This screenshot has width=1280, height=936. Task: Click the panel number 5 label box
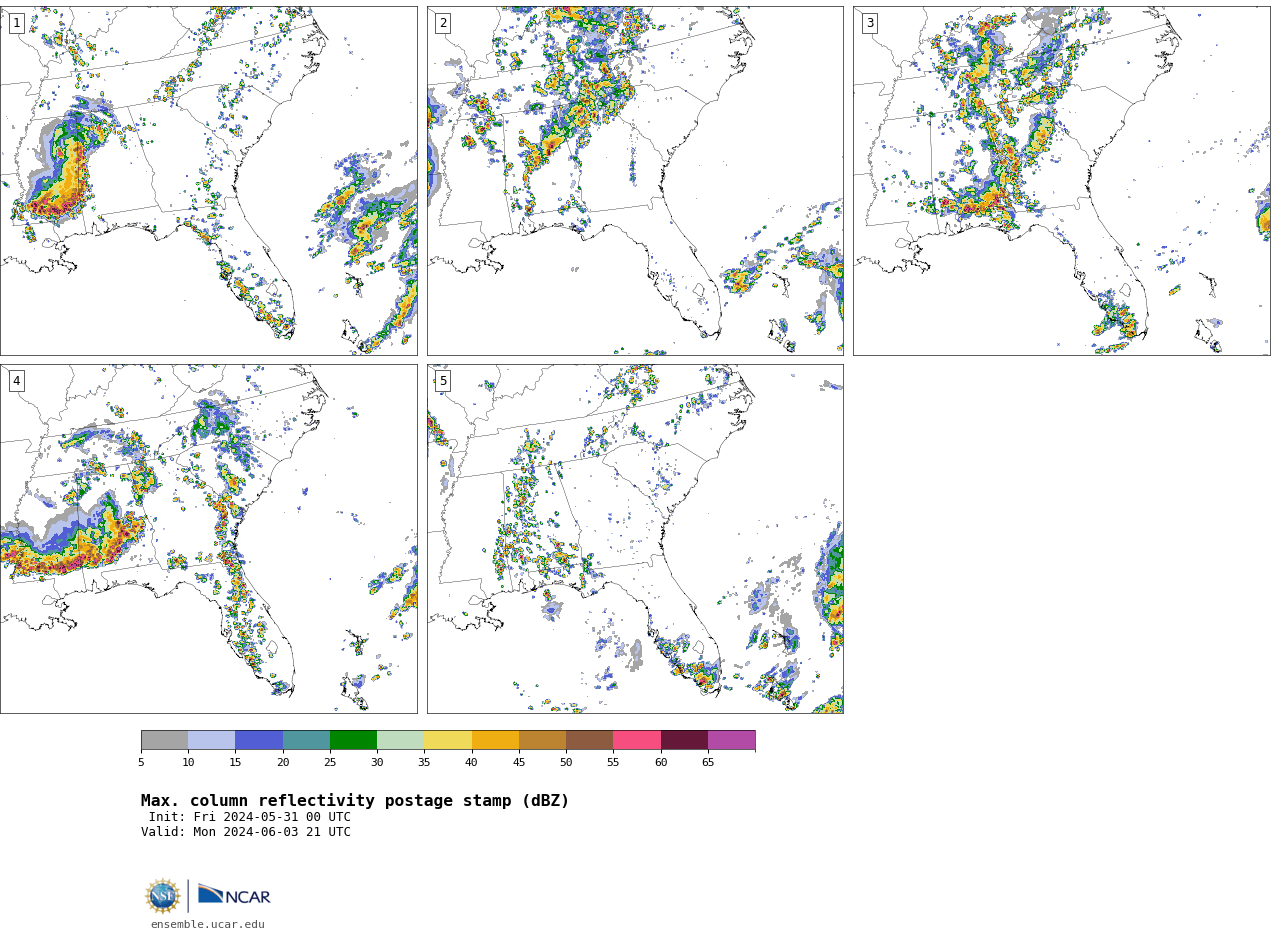(x=443, y=381)
